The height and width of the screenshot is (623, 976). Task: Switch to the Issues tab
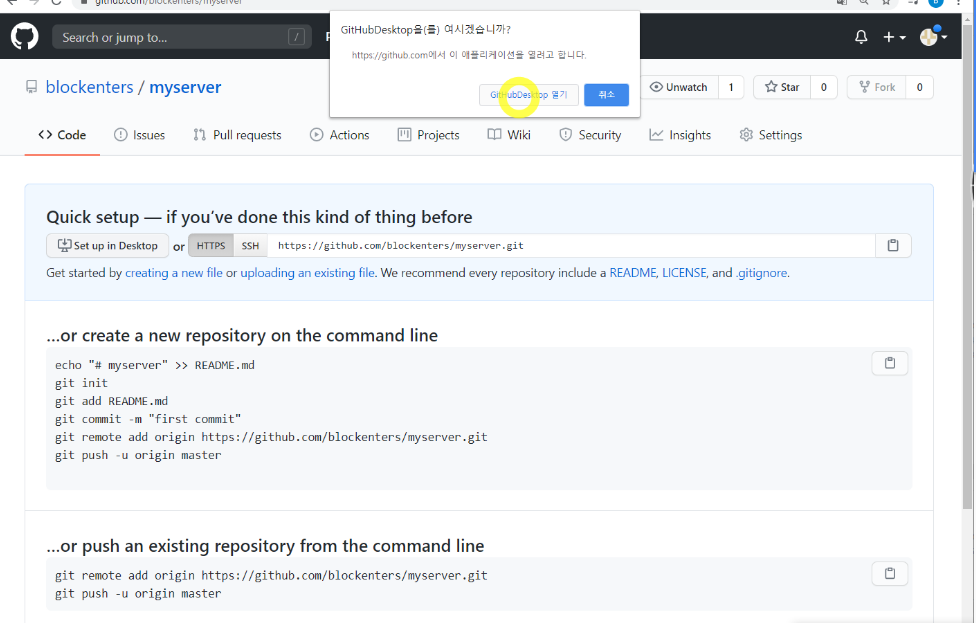tap(139, 135)
